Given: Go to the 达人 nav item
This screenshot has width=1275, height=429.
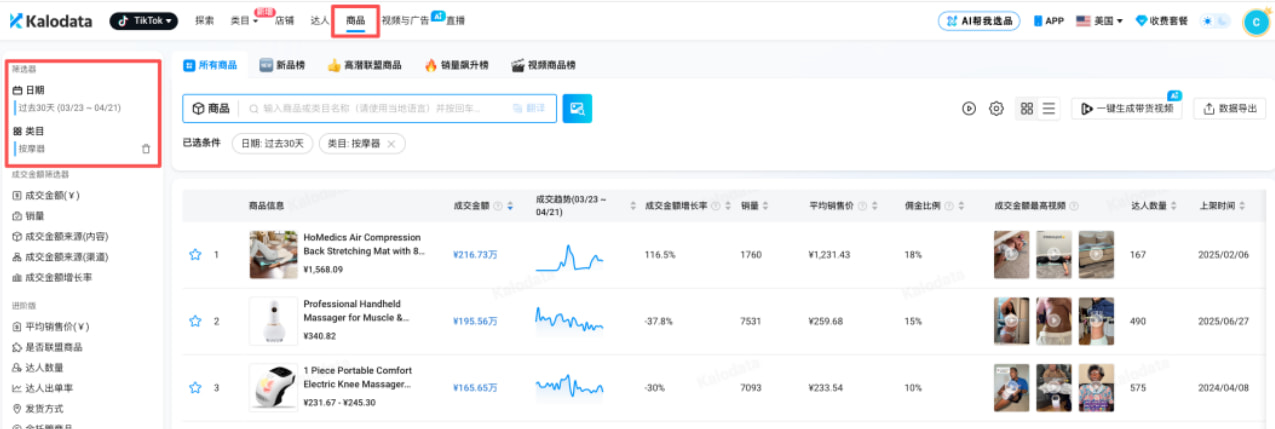Looking at the screenshot, I should [x=319, y=20].
